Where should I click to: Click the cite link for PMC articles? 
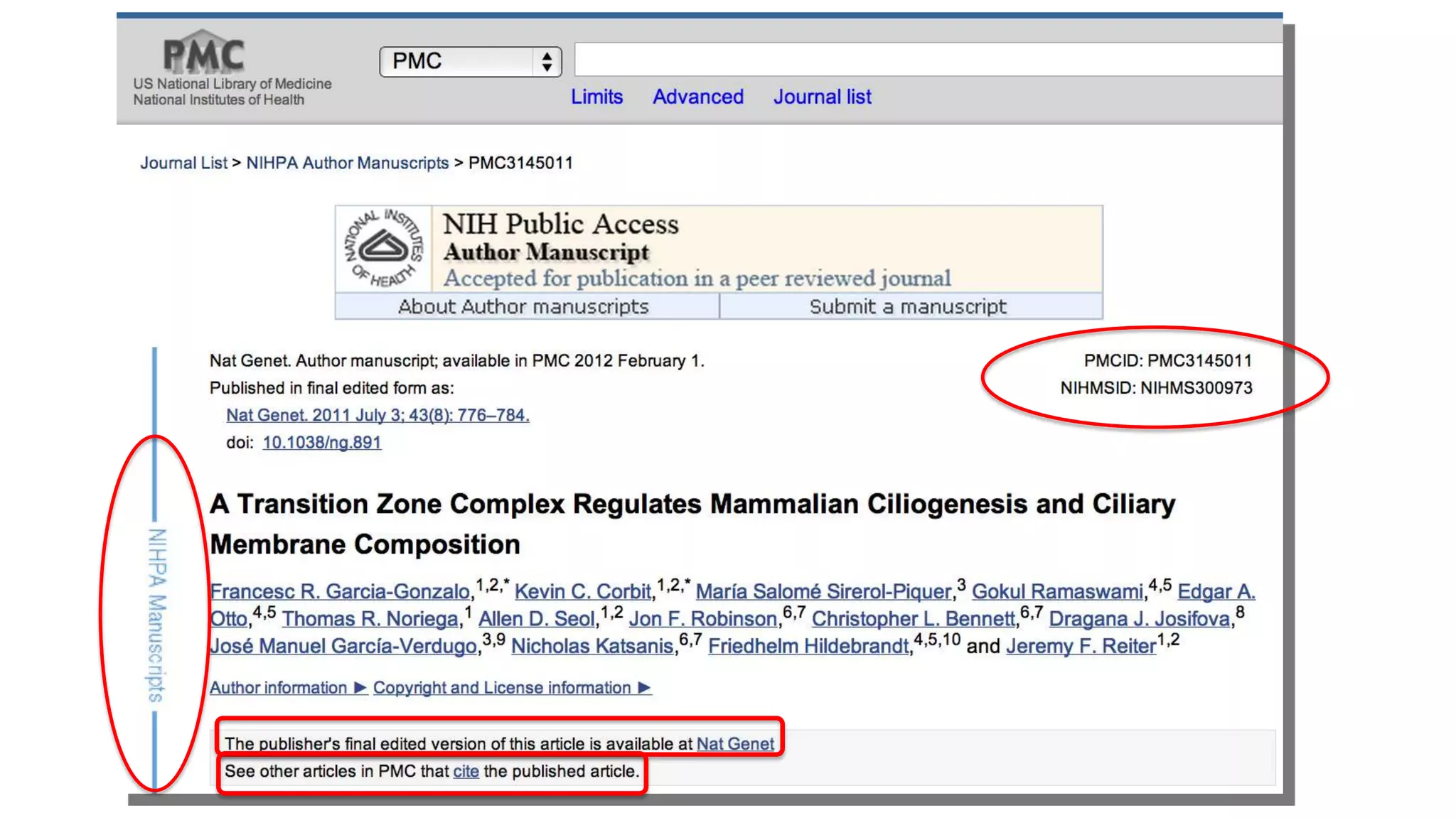[x=466, y=772]
